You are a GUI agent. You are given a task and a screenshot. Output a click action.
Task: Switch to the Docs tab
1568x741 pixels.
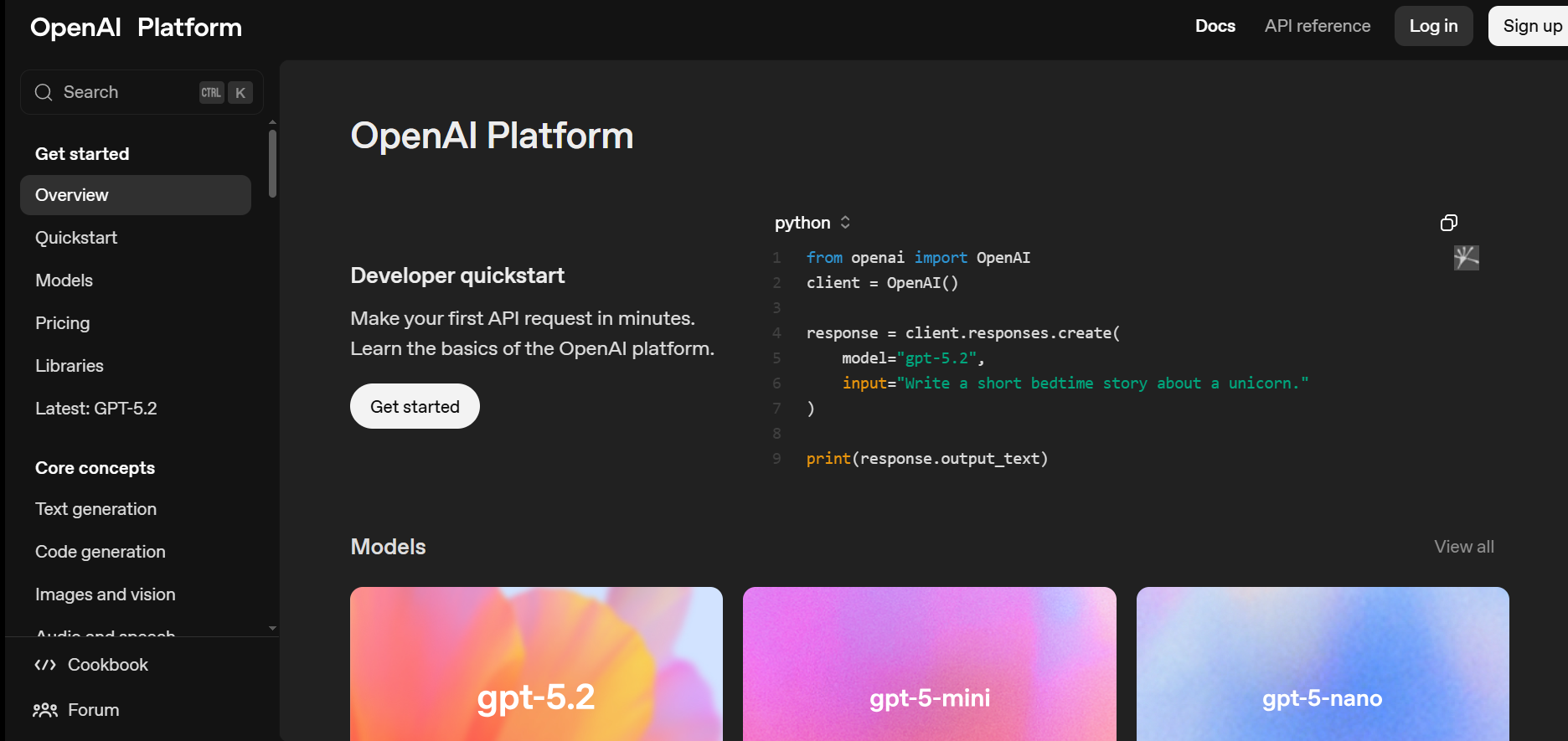tap(1215, 26)
